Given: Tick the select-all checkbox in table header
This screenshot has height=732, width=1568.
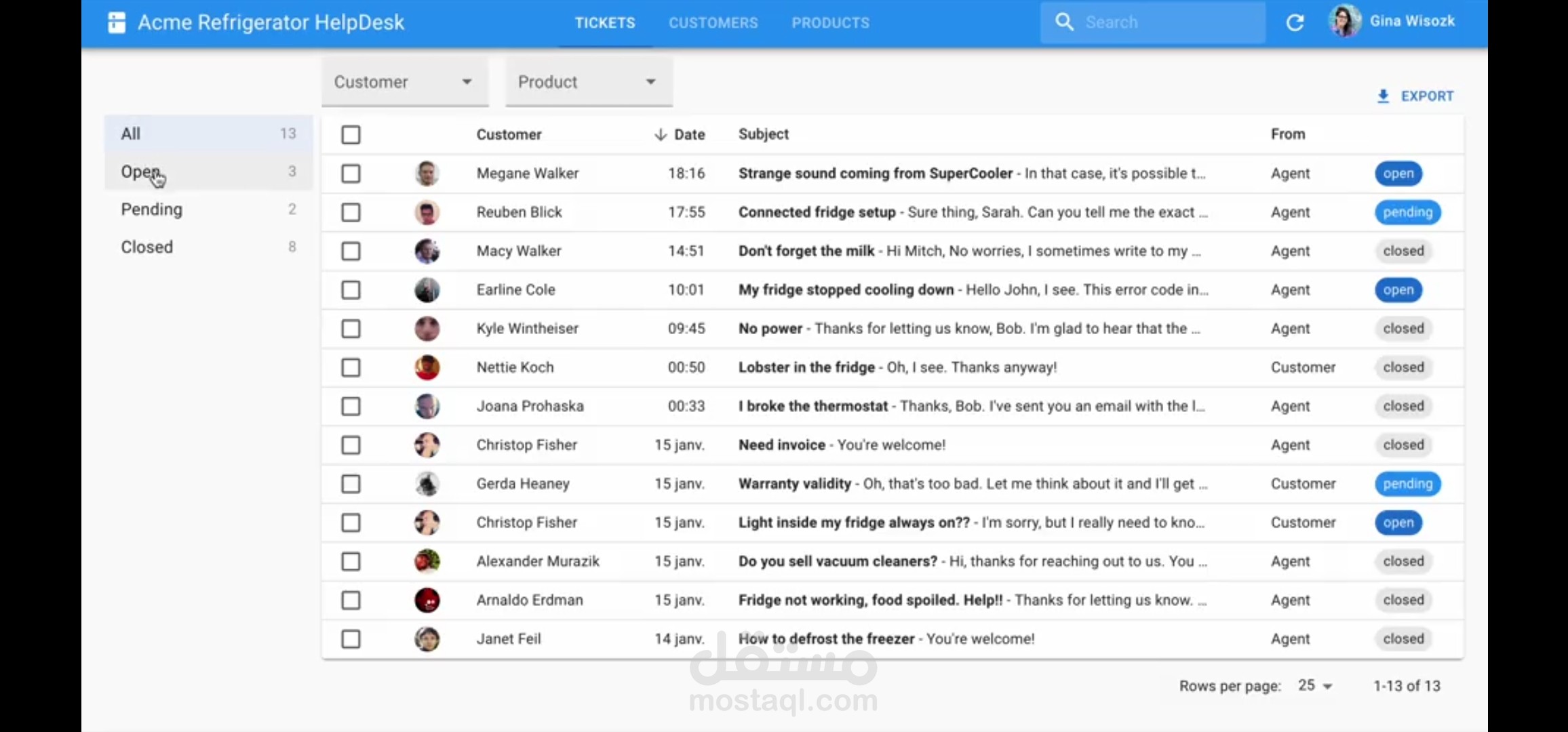Looking at the screenshot, I should point(351,135).
